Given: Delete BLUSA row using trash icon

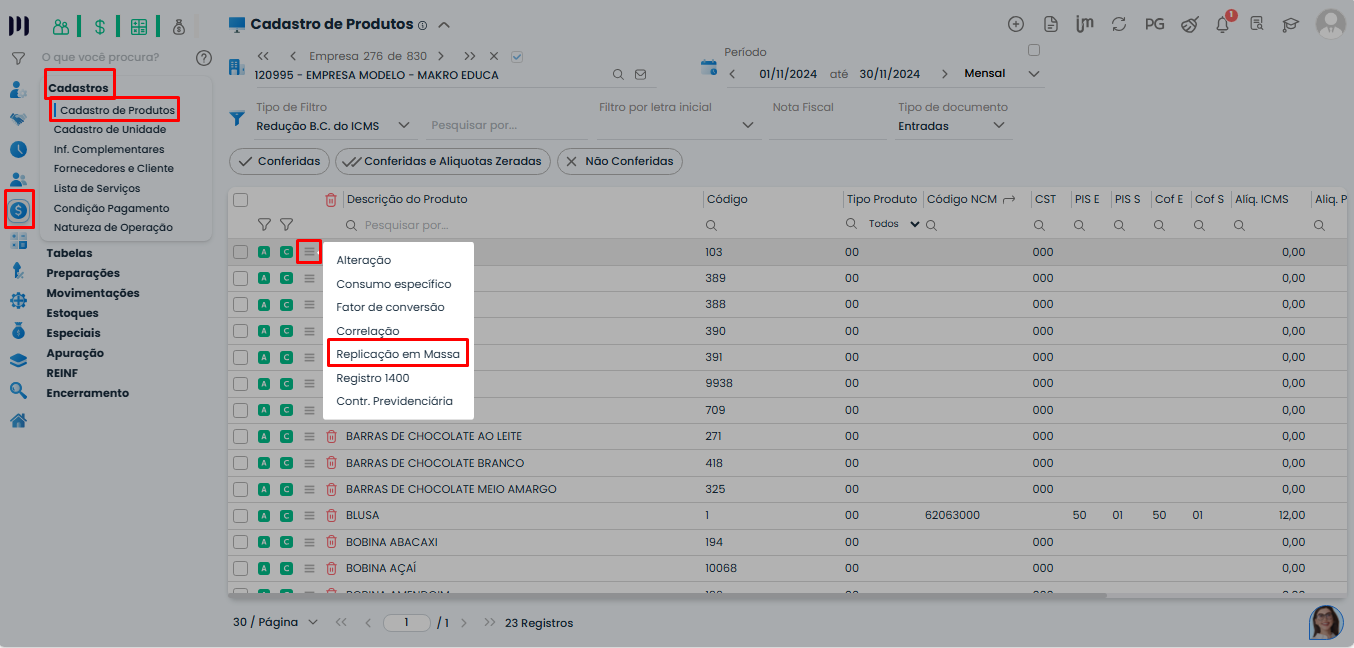Looking at the screenshot, I should 331,516.
